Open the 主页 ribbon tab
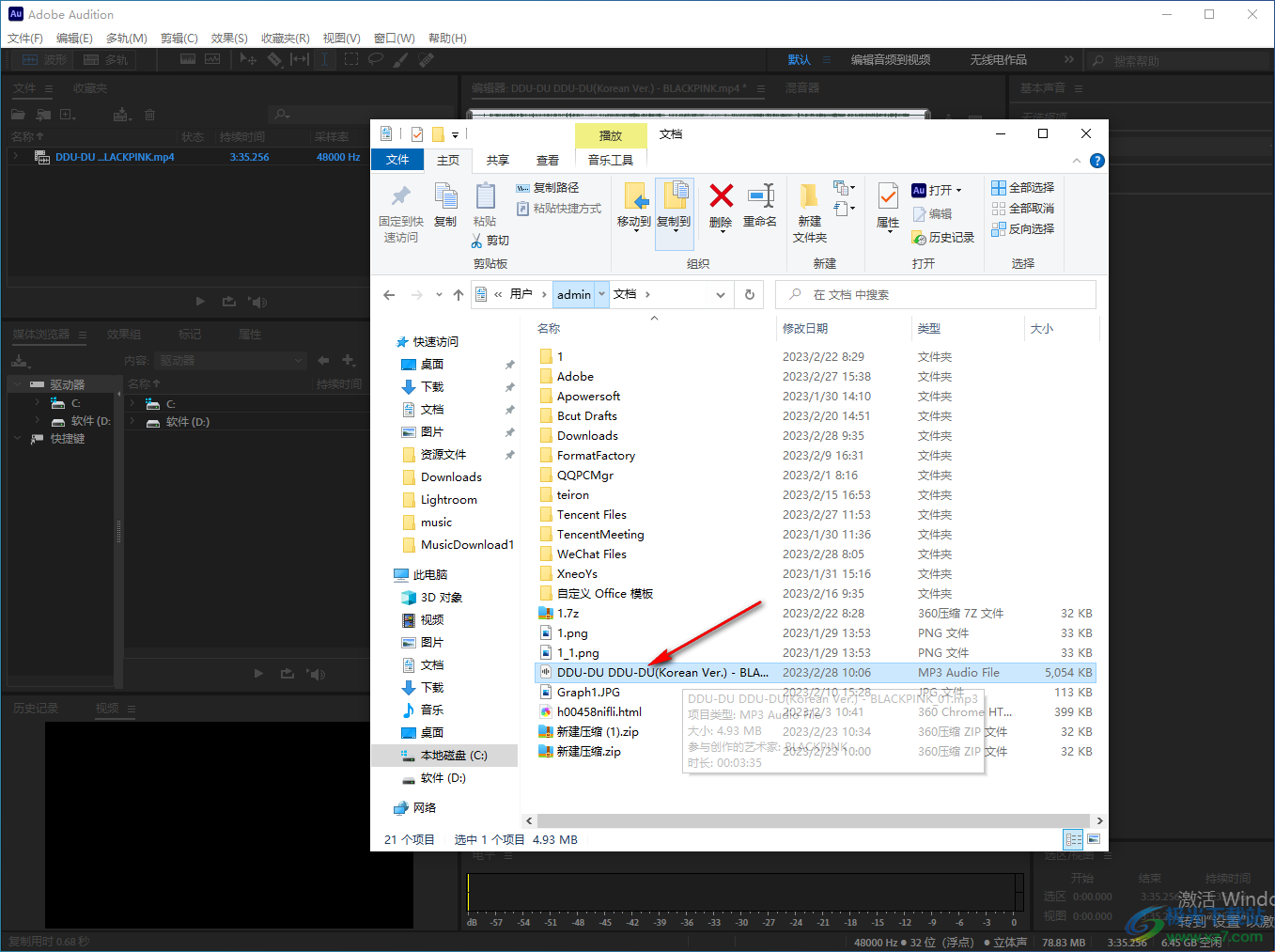 [448, 160]
